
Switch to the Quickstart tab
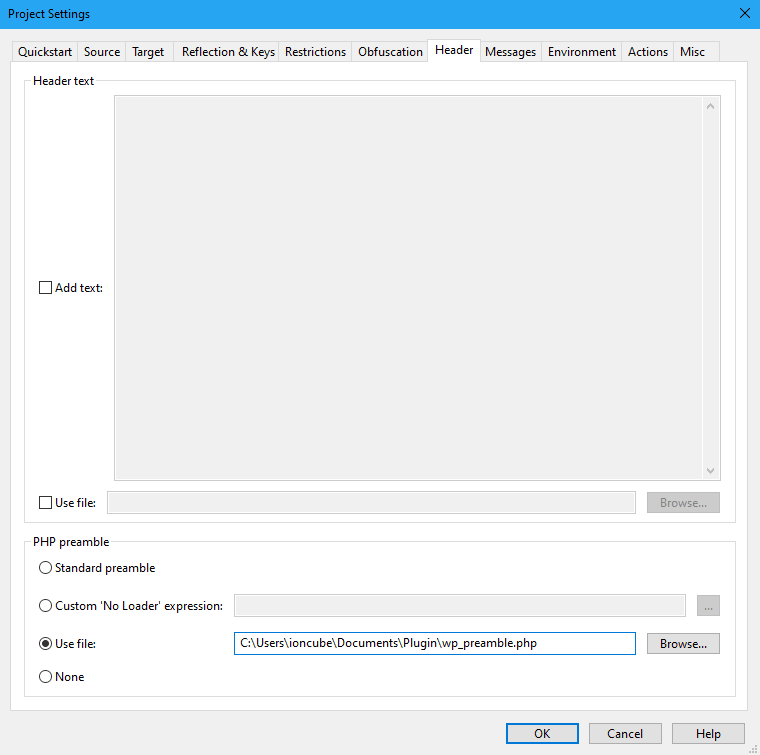pyautogui.click(x=45, y=52)
